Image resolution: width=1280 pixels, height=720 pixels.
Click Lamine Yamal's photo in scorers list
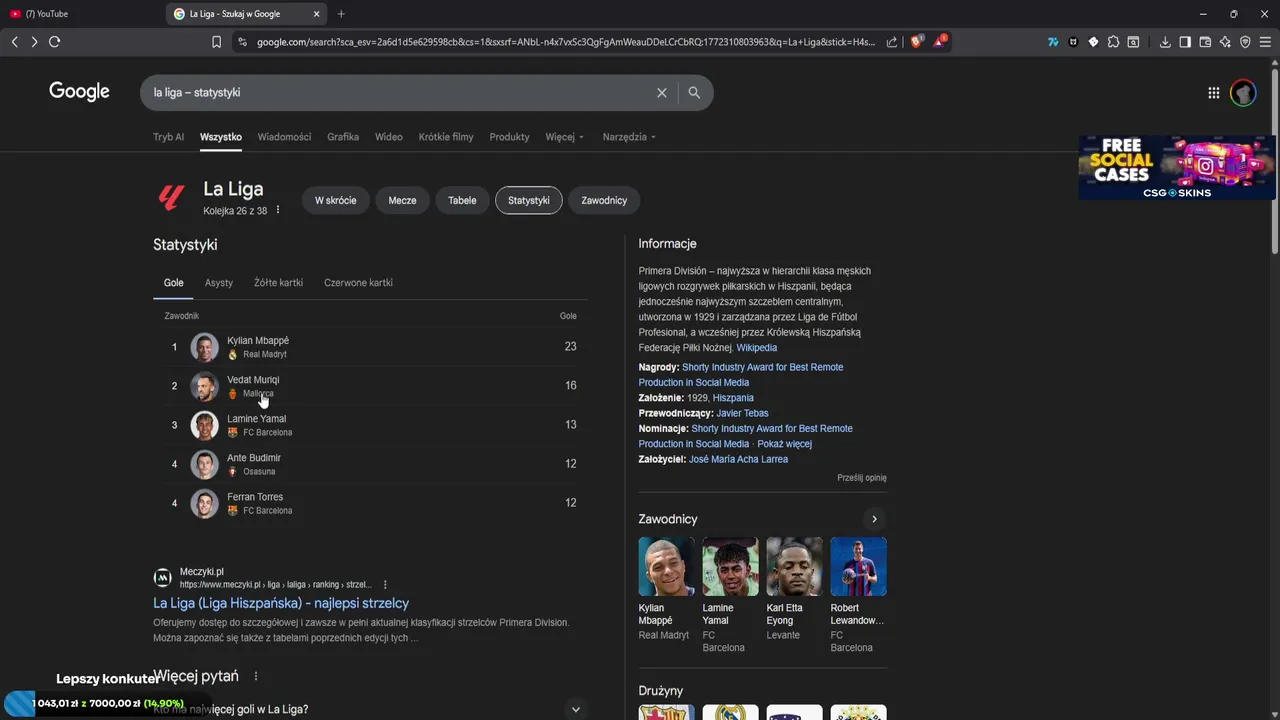204,425
